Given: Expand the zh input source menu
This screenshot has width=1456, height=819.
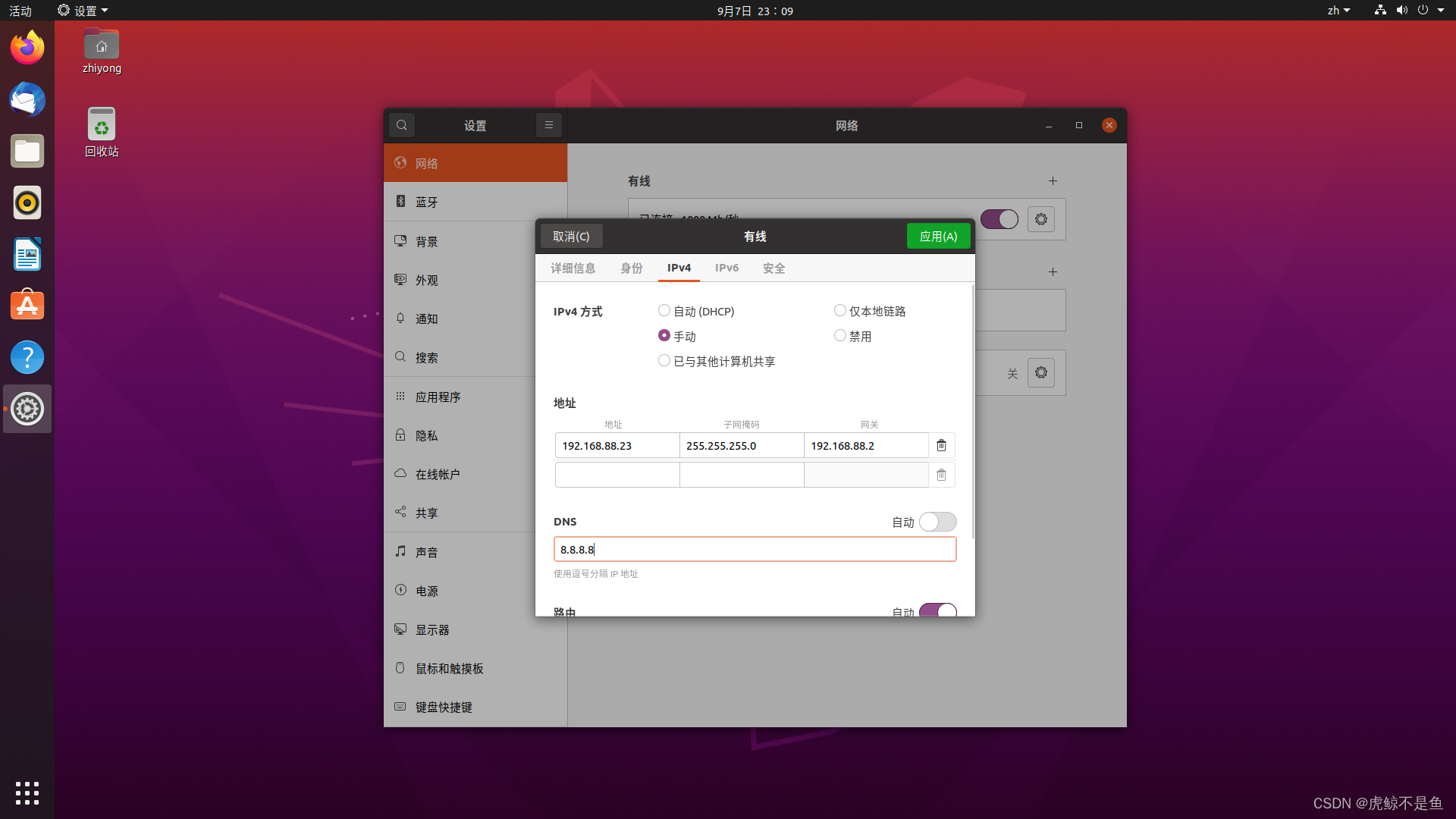Looking at the screenshot, I should pos(1338,11).
